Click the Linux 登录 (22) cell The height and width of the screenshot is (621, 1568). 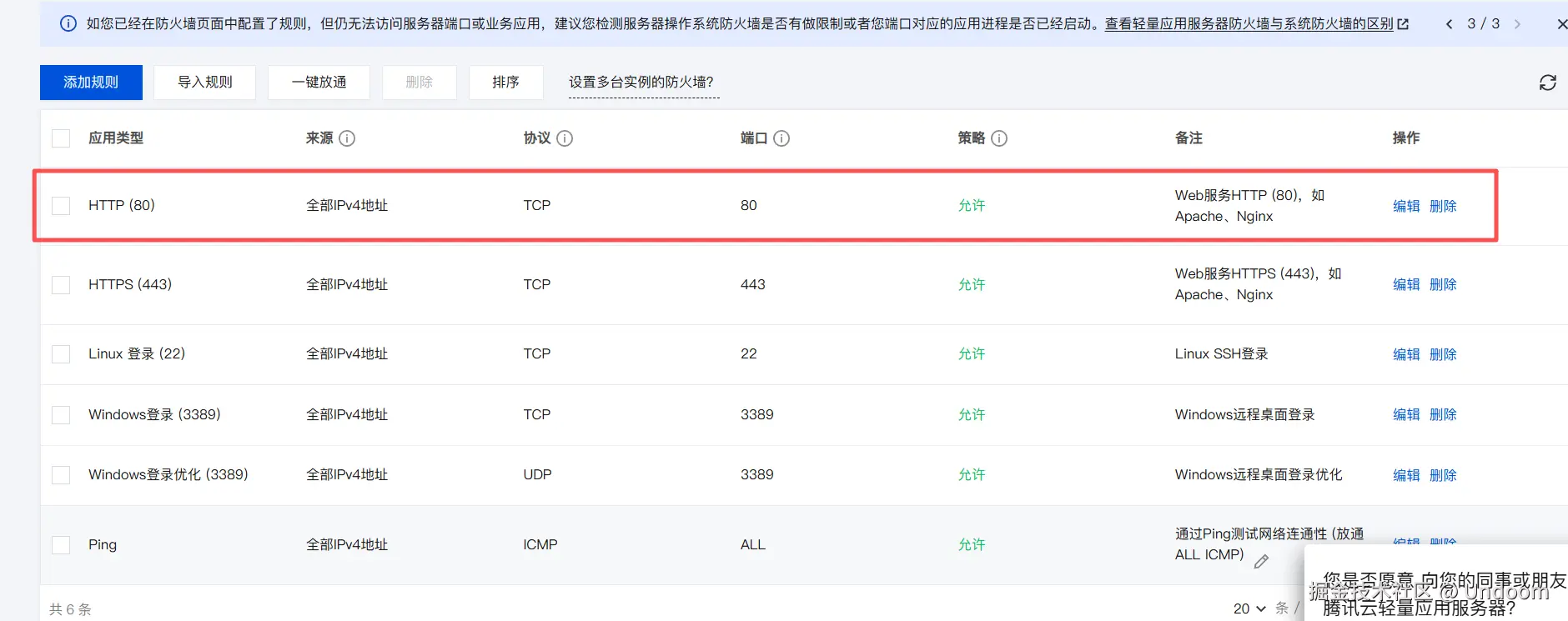point(137,353)
